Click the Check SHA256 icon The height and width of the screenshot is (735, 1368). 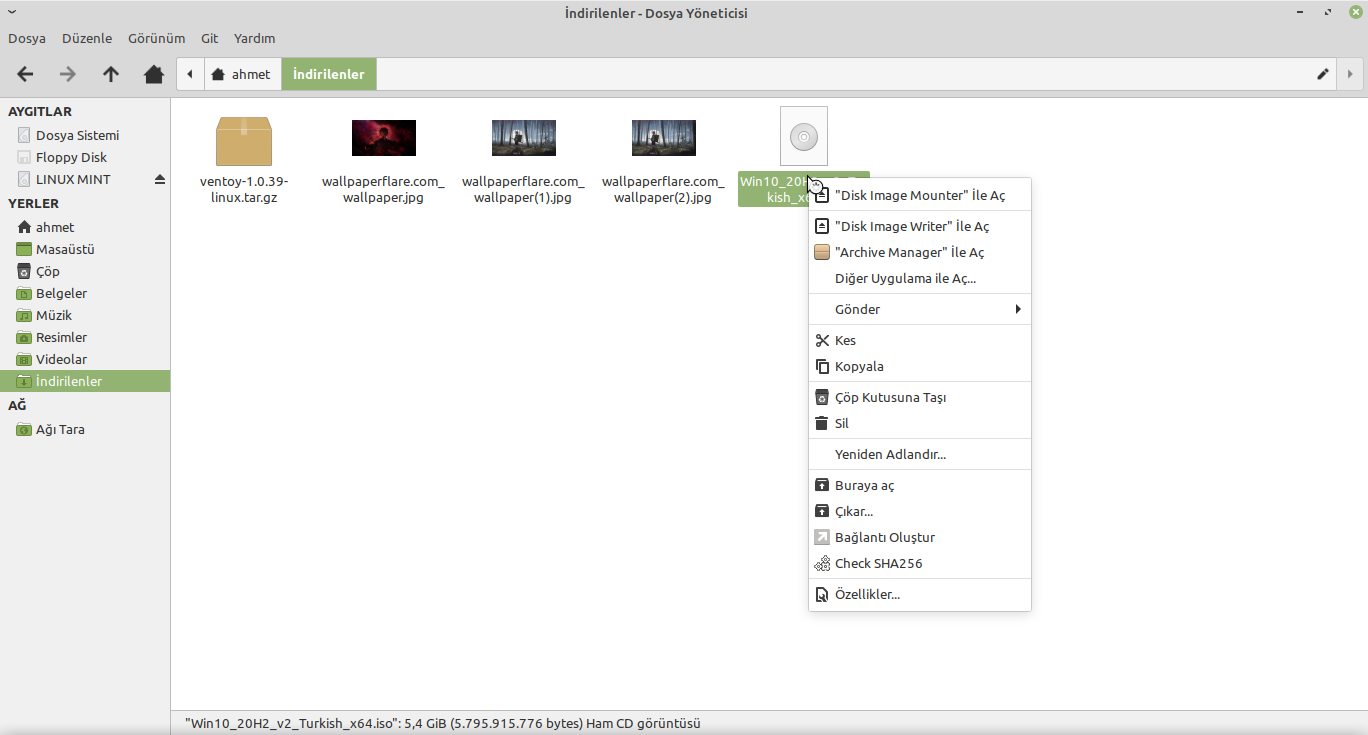pyautogui.click(x=822, y=564)
